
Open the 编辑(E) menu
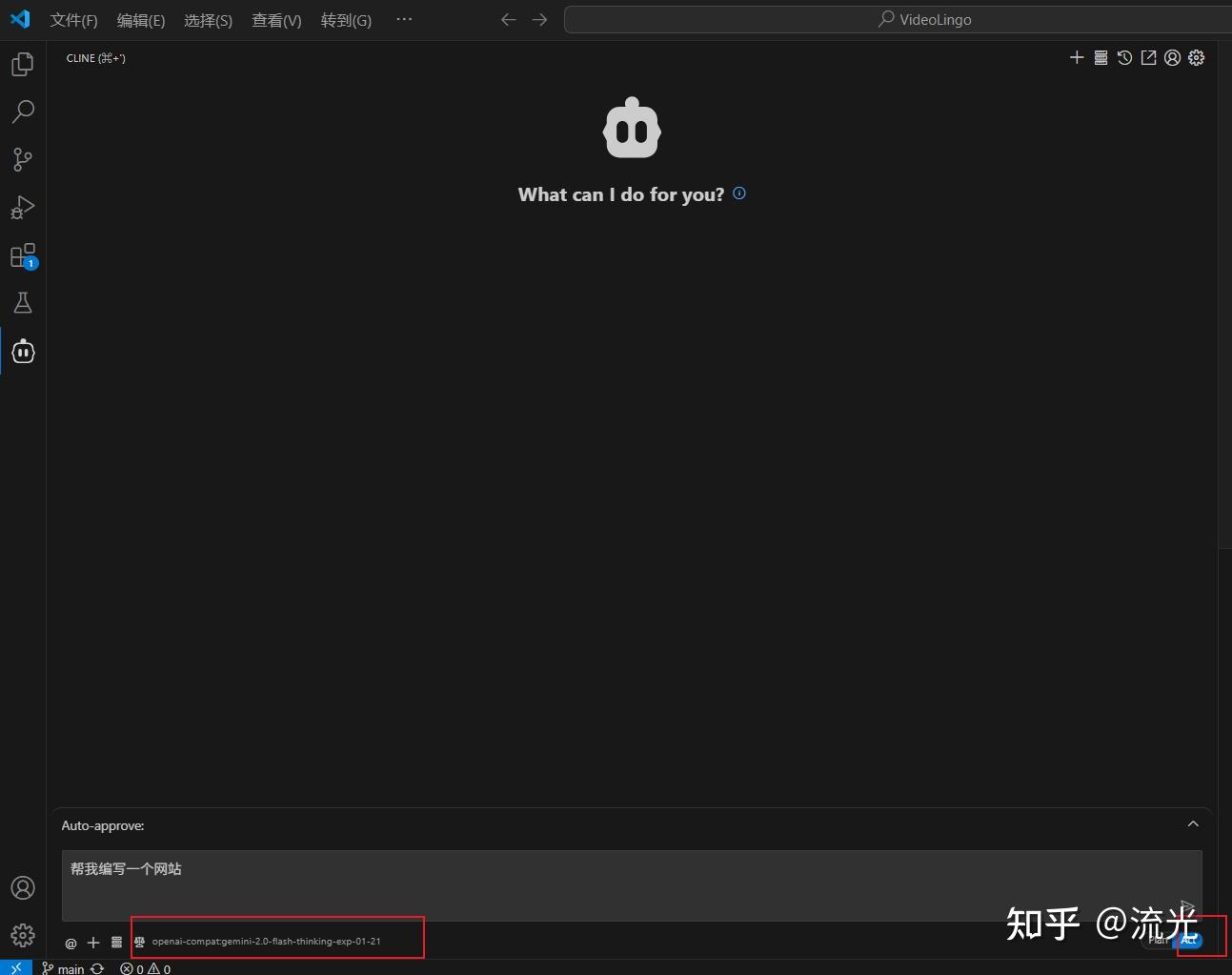[x=141, y=20]
